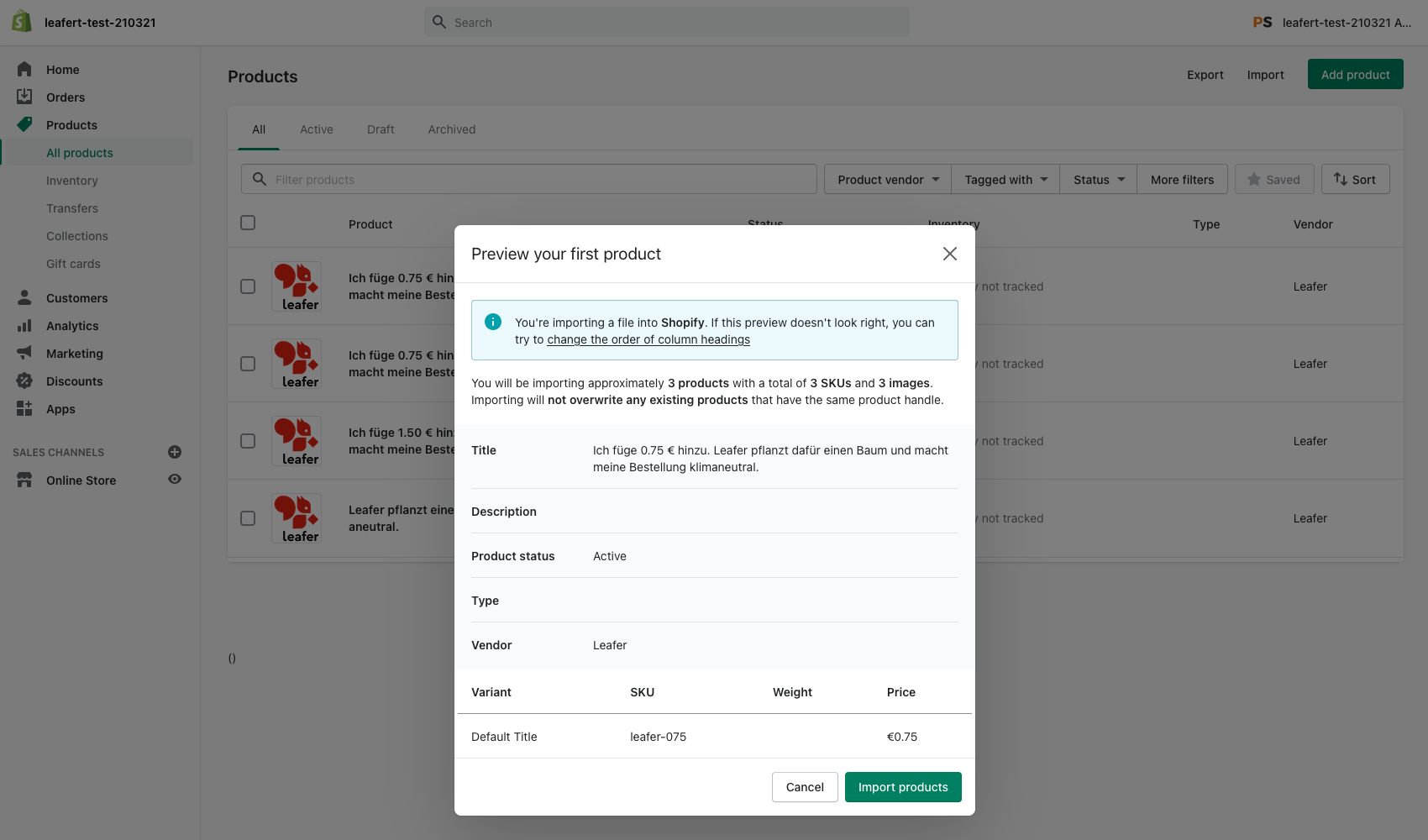Image resolution: width=1428 pixels, height=840 pixels.
Task: Open the Product vendor filter dropdown
Action: pyautogui.click(x=886, y=179)
